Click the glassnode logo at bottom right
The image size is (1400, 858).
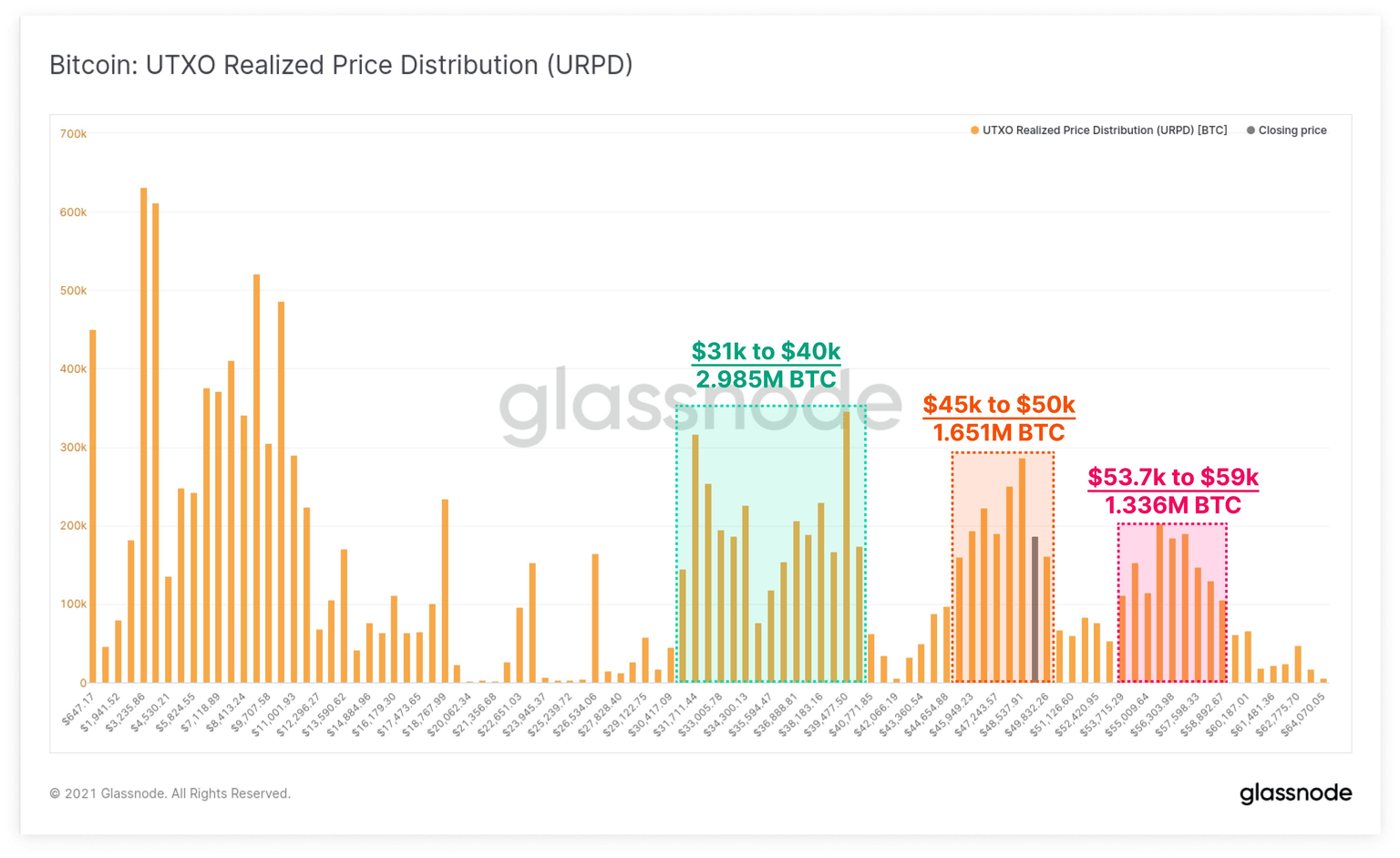pos(1295,793)
